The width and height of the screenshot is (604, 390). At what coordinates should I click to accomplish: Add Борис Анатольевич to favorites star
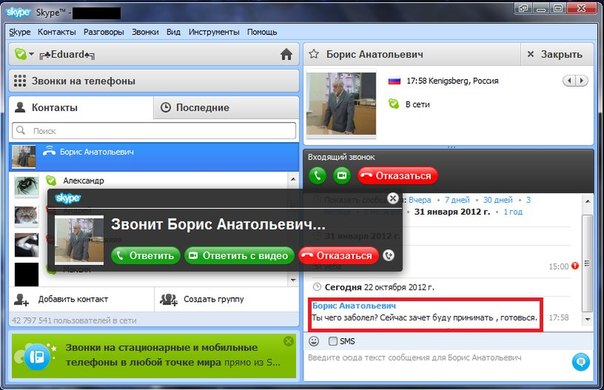coord(314,54)
